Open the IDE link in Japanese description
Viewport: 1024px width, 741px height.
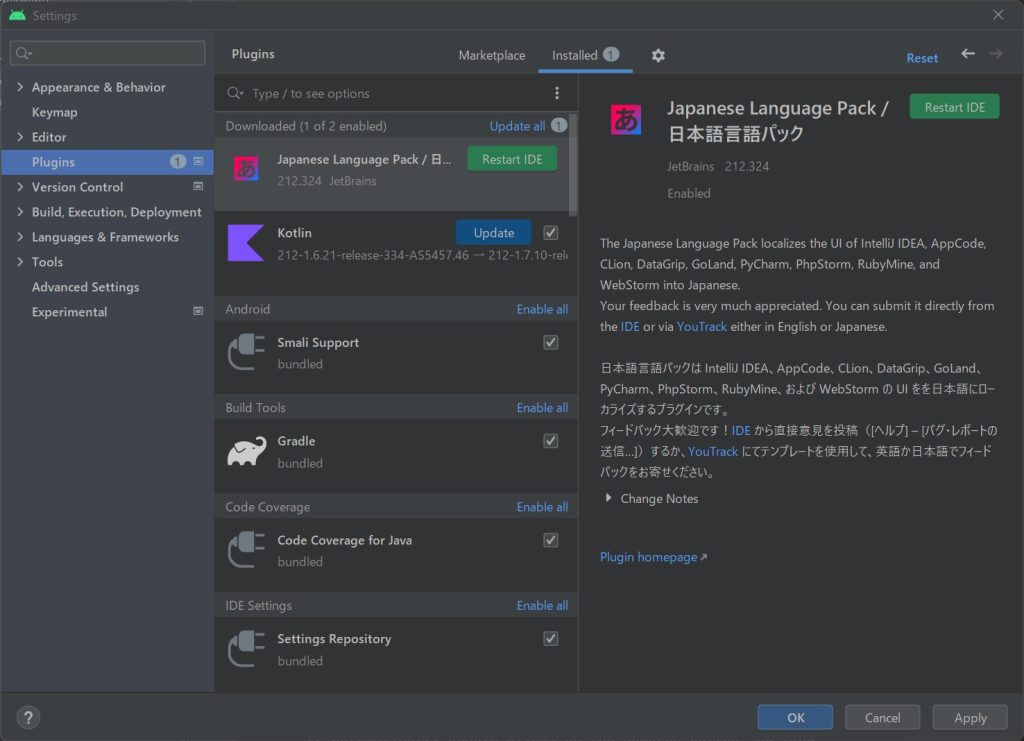741,430
